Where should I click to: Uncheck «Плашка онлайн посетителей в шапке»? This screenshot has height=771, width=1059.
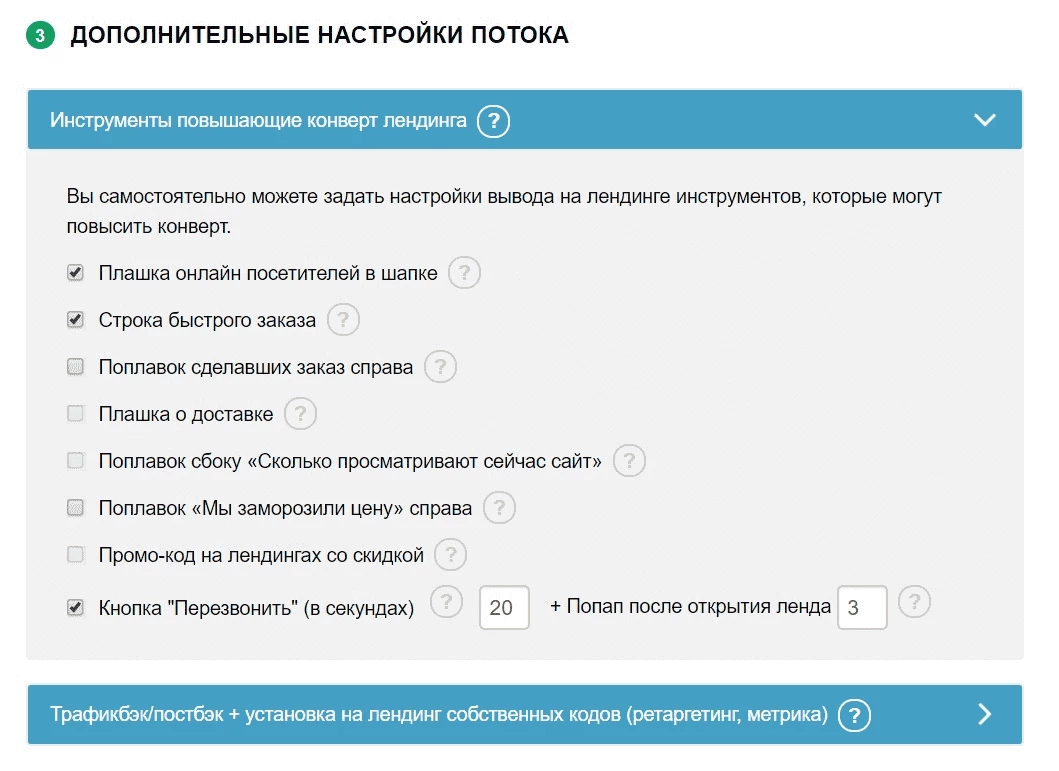click(x=75, y=273)
